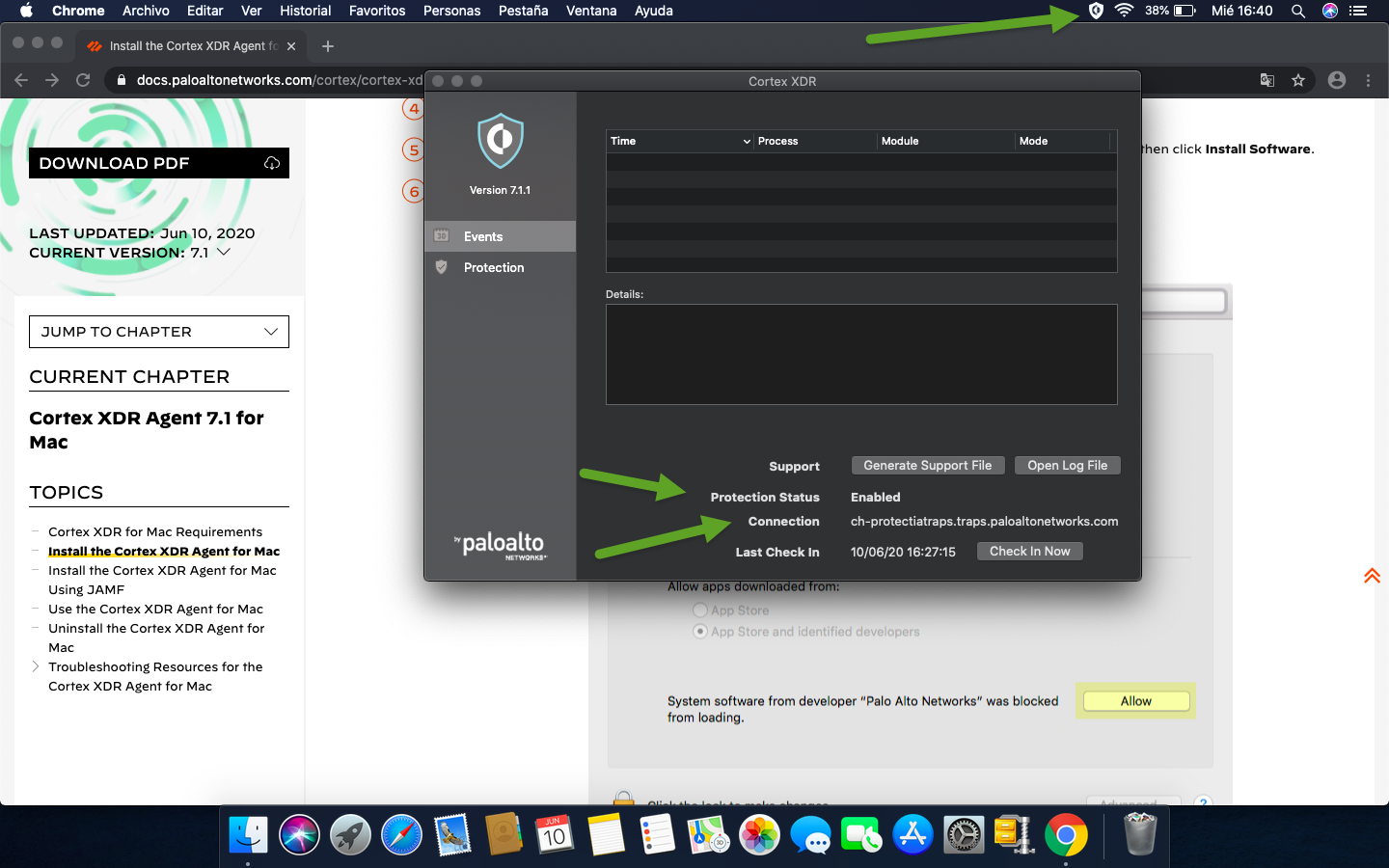Click Cortex XDR shield icon in menu bar
This screenshot has width=1389, height=868.
pos(1096,11)
